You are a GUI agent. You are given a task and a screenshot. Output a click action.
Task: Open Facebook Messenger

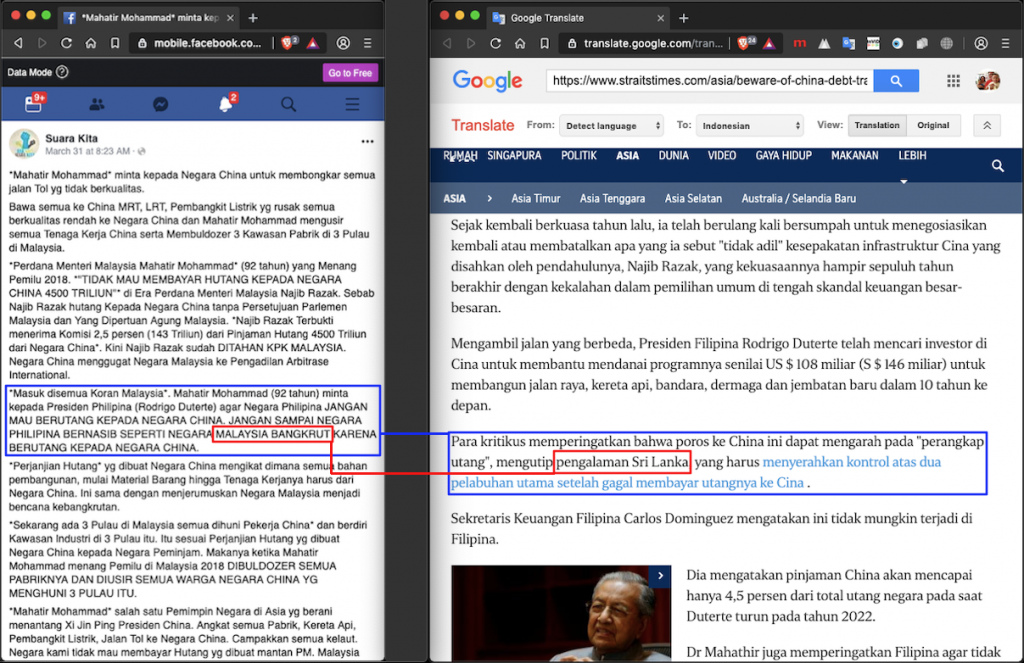(x=161, y=105)
